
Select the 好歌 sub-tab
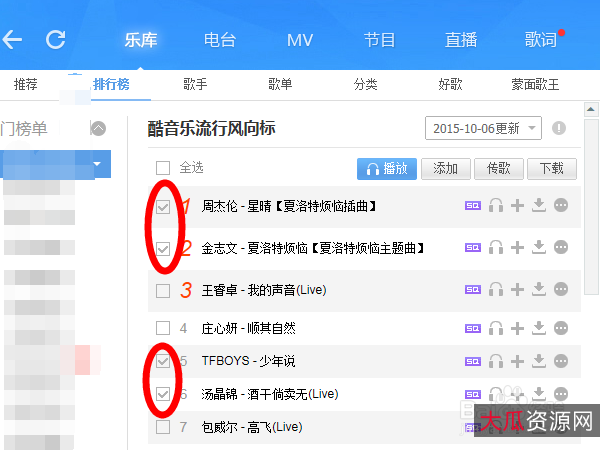[450, 84]
